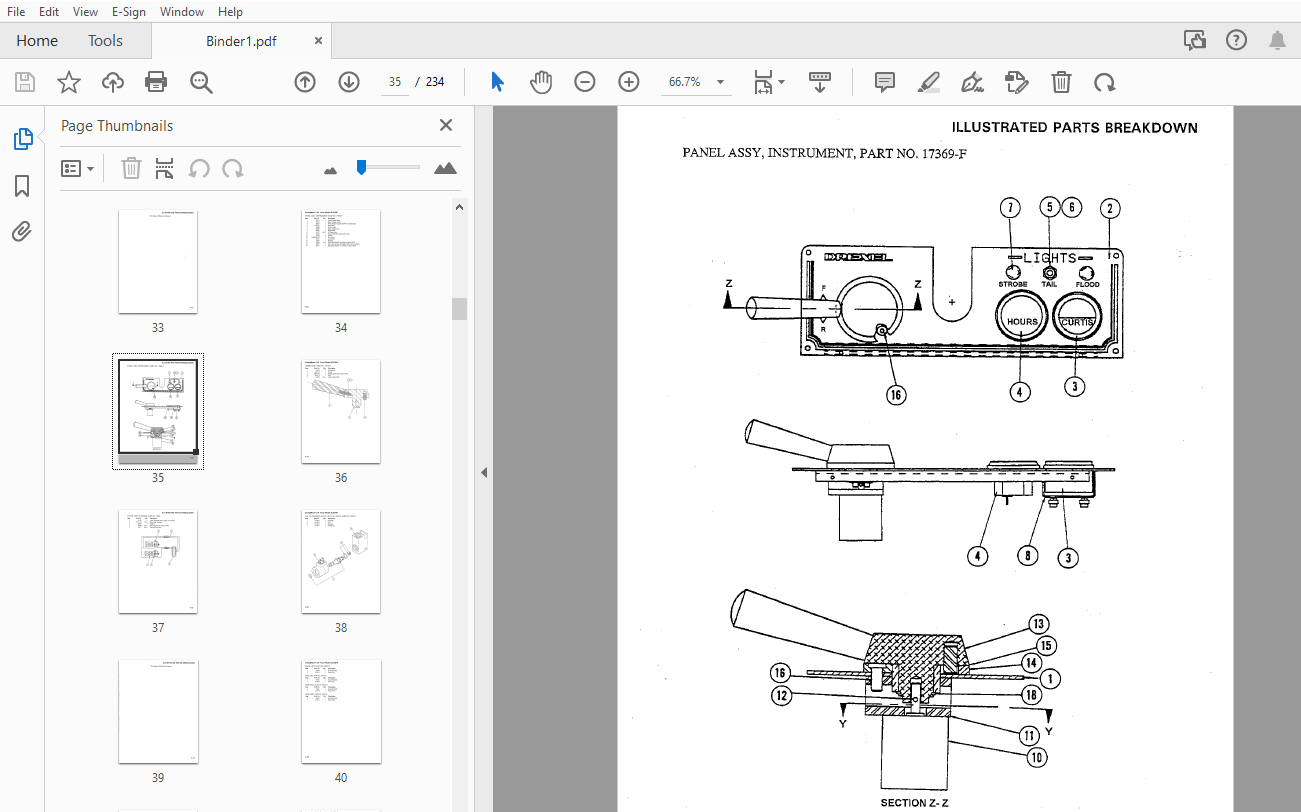Click the fit page scrolling mode icon
The width and height of the screenshot is (1301, 812).
[763, 82]
